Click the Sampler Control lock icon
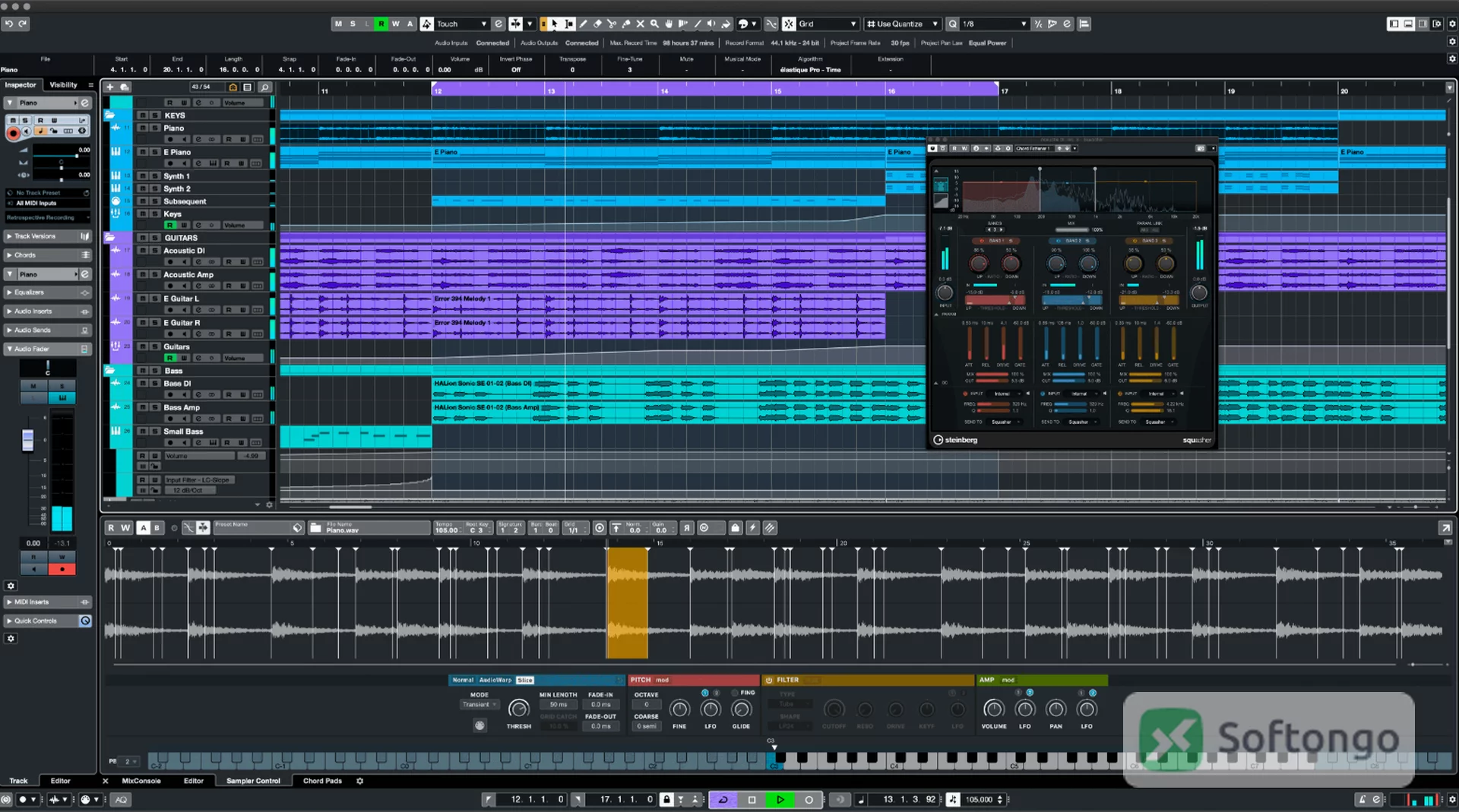 coord(736,528)
